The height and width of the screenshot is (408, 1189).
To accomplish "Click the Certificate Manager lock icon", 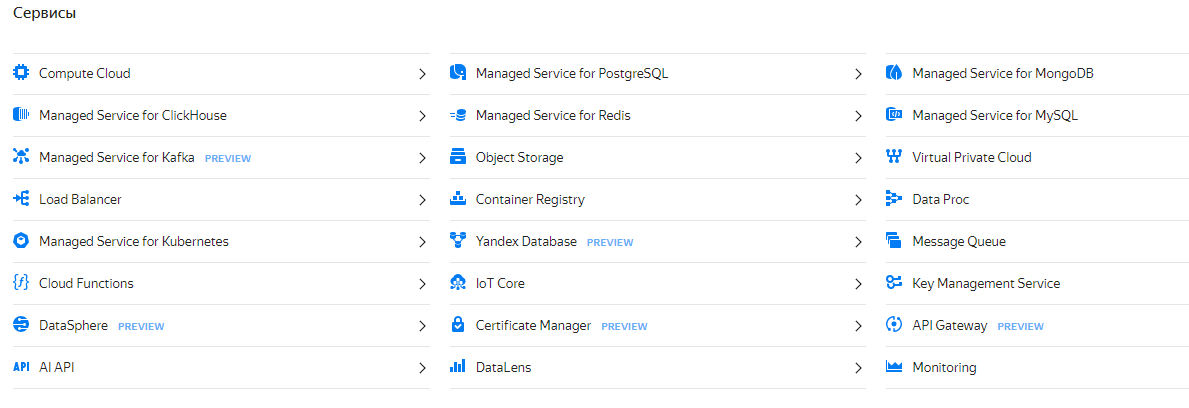I will [457, 325].
